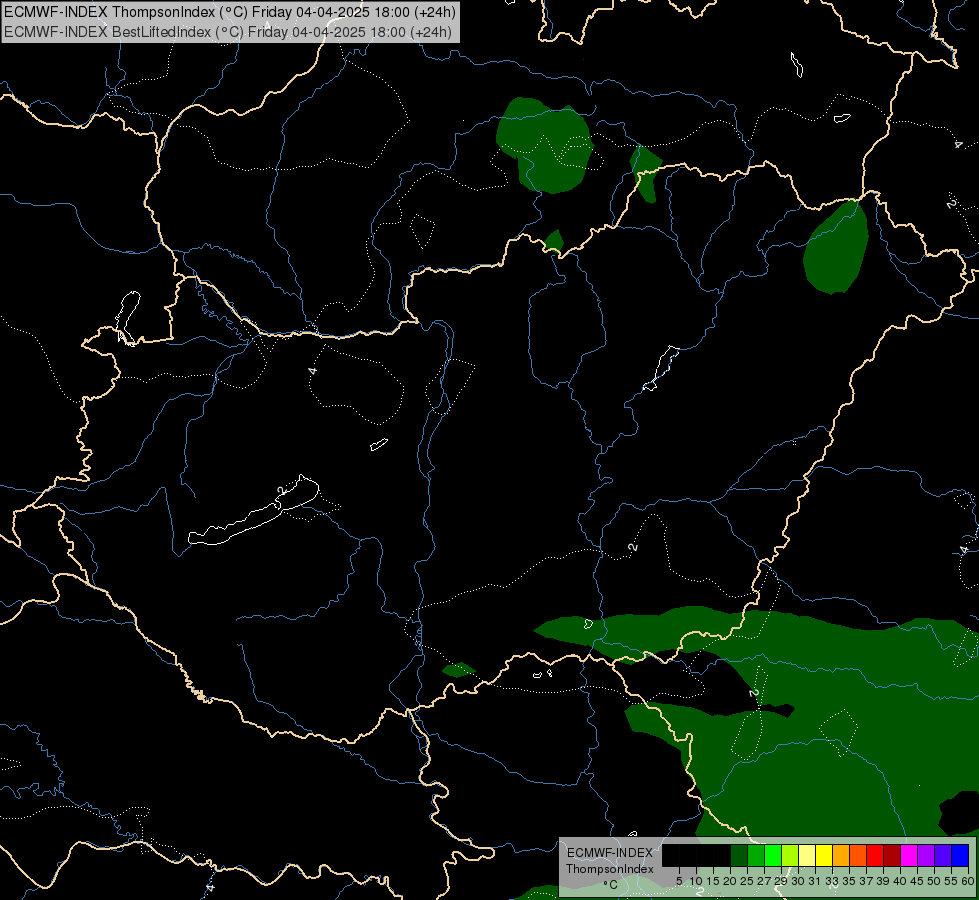
Task: Choose the bright red 37–39 legend swatch
Action: (875, 855)
